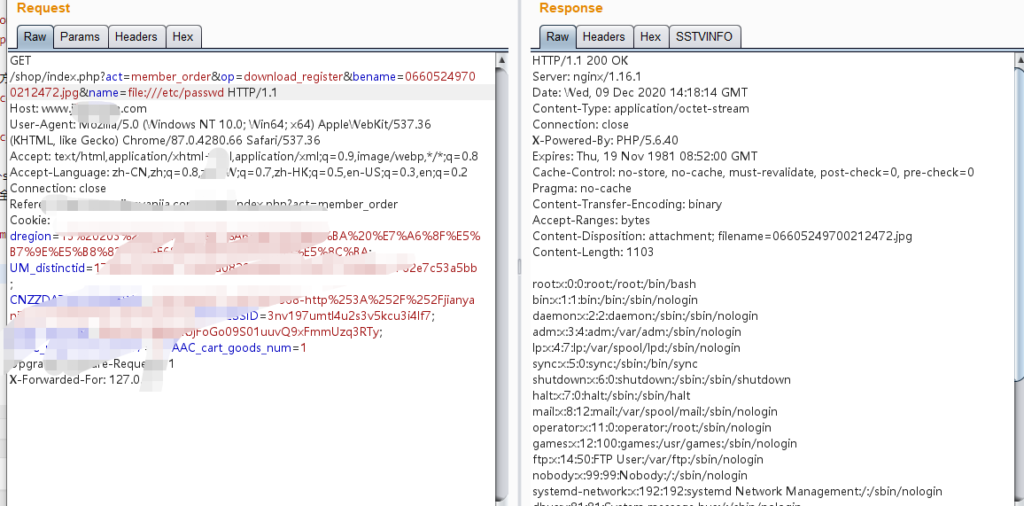Click the file:///etc/passwd parameter value

coord(176,93)
